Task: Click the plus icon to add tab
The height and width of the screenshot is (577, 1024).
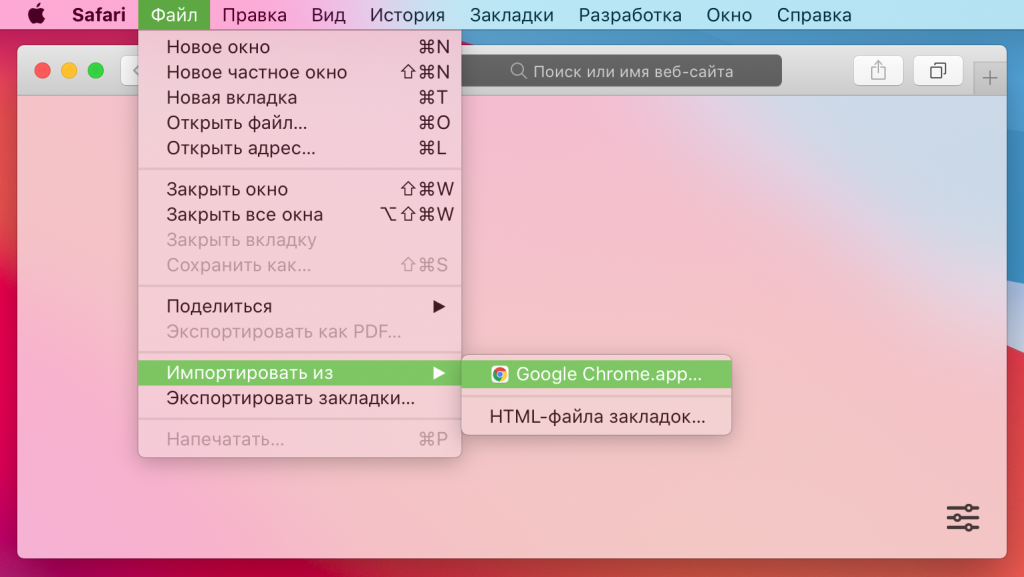Action: (990, 79)
